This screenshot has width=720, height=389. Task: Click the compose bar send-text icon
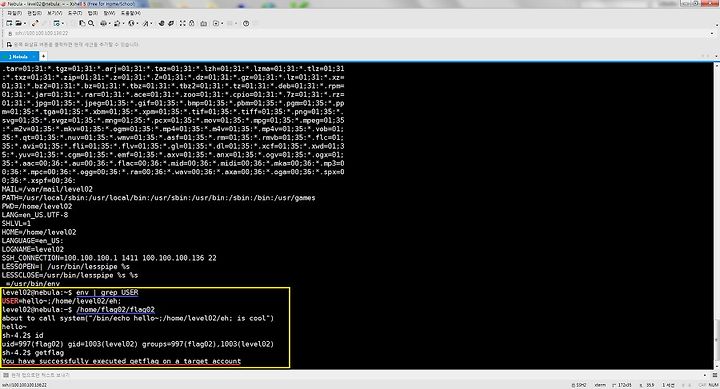(6, 375)
